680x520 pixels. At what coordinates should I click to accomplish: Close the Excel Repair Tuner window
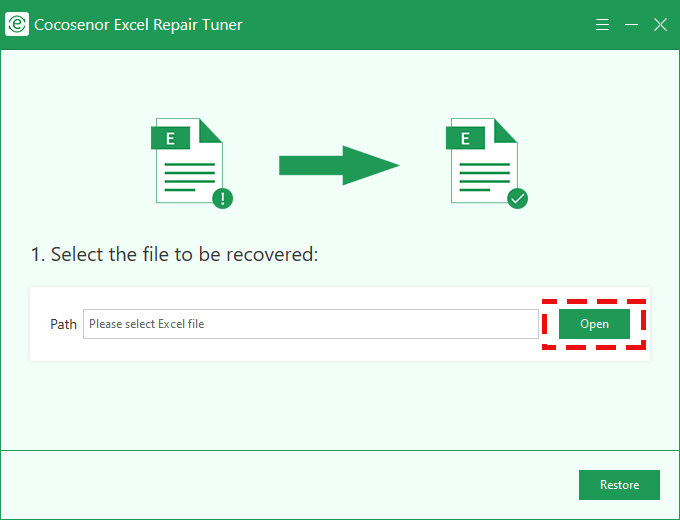(x=660, y=24)
